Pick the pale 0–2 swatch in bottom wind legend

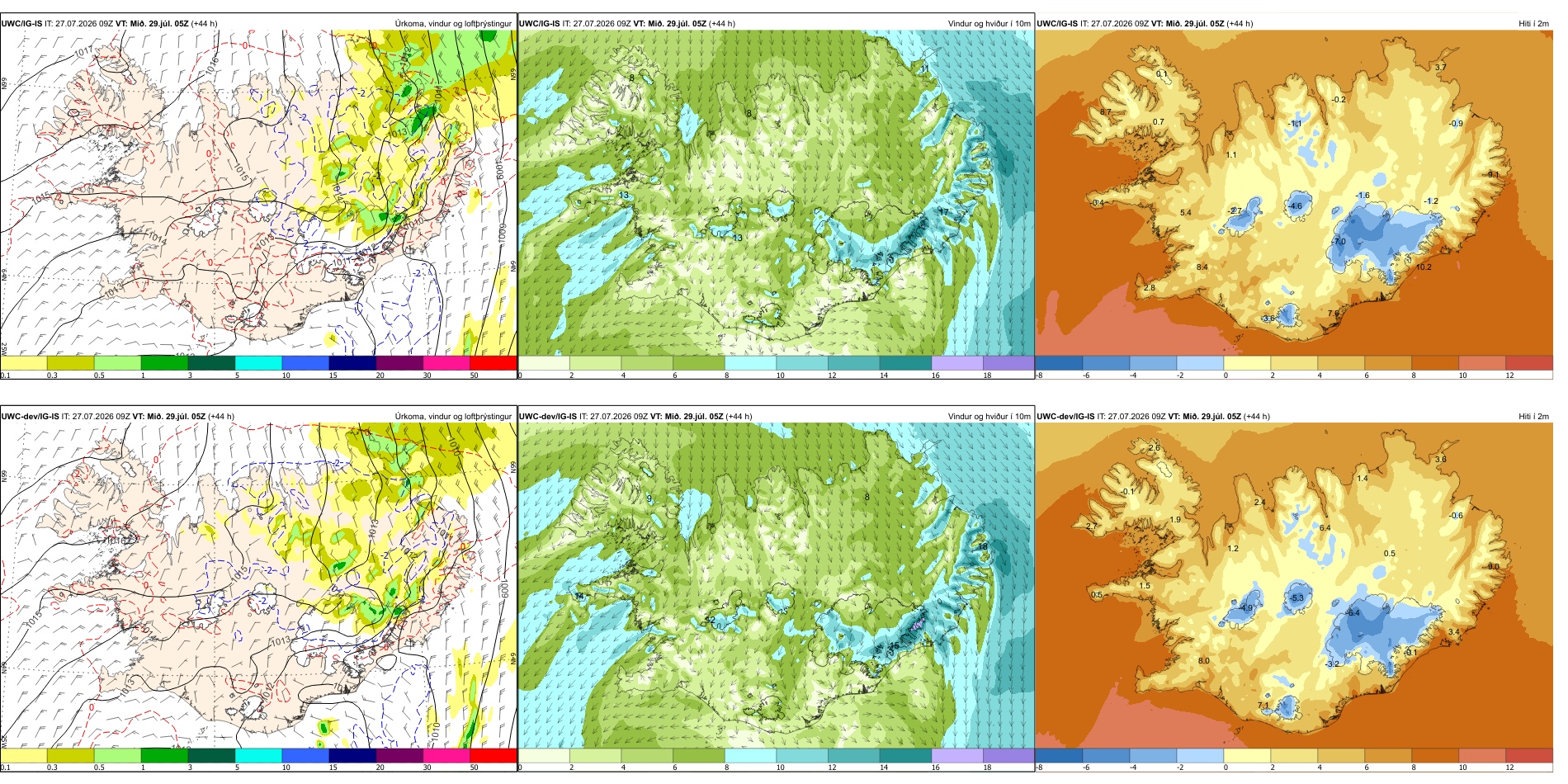click(544, 756)
